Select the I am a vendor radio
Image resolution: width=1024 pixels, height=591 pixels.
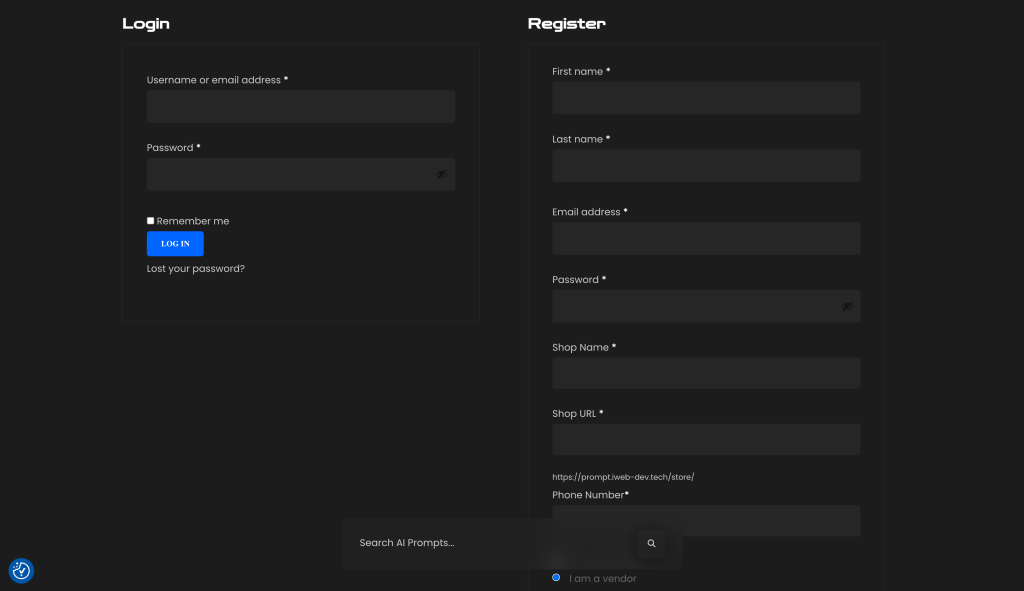click(x=556, y=577)
